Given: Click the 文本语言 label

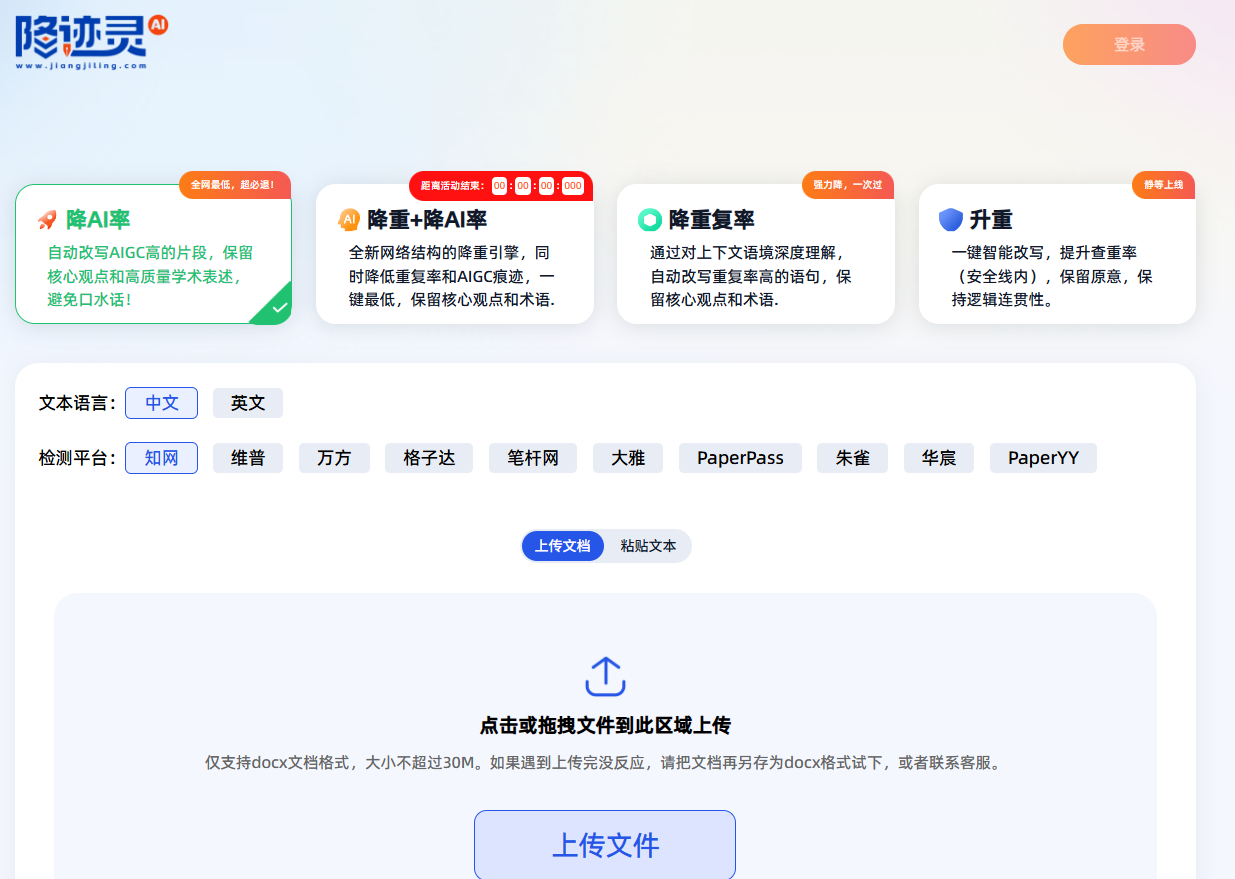Looking at the screenshot, I should 77,403.
